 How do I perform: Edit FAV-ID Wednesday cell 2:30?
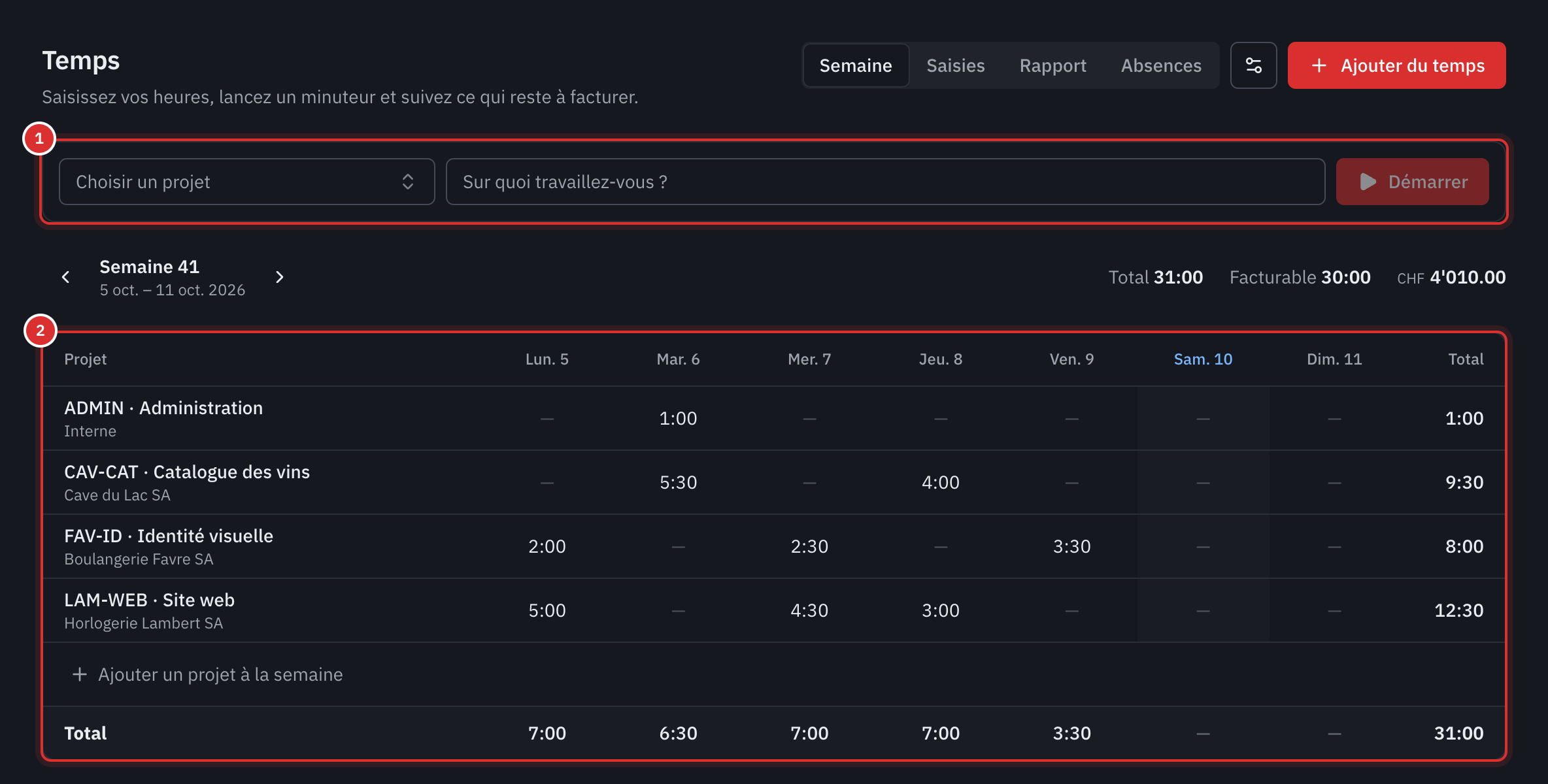[x=809, y=546]
